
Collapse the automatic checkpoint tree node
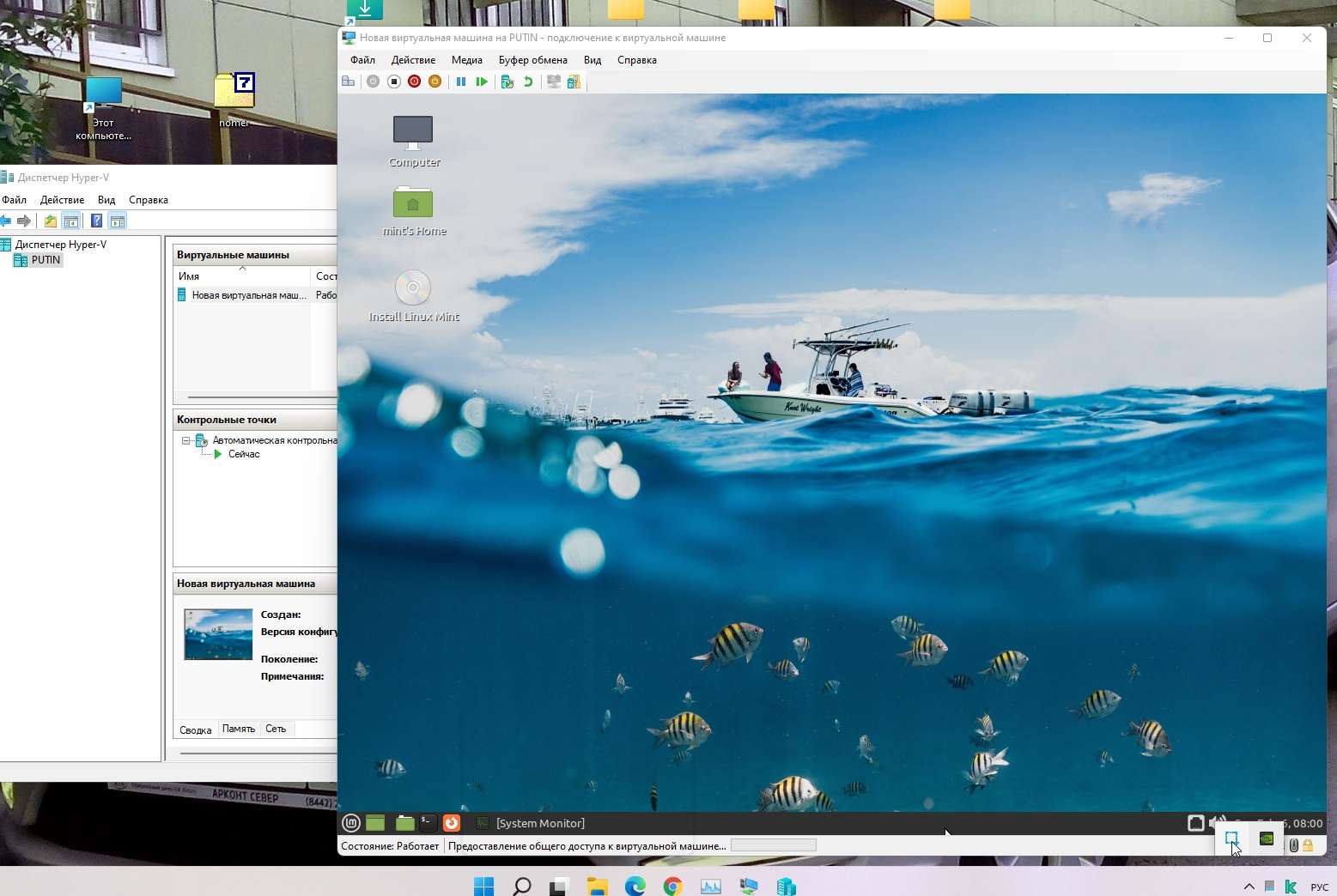[x=185, y=440]
